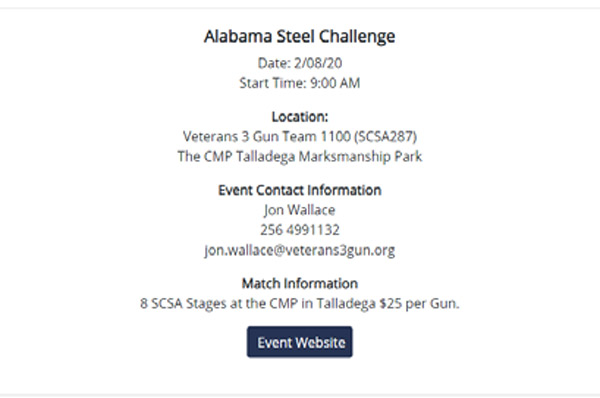Screen dimensions: 600x398
Task: Open the Event Website button
Action: tap(300, 342)
